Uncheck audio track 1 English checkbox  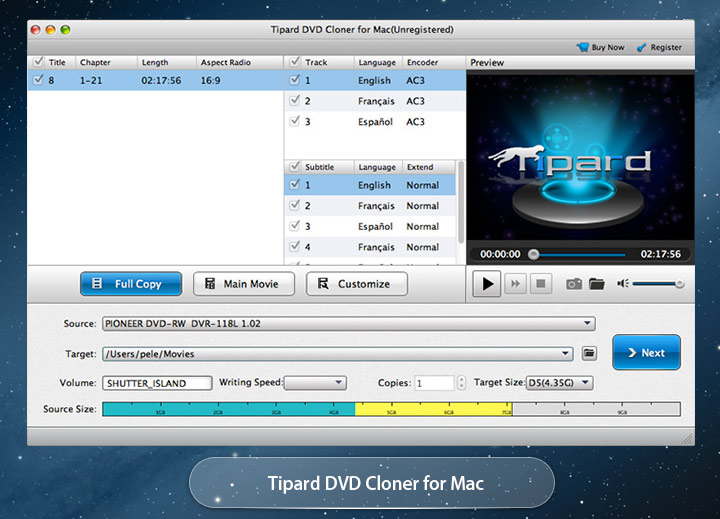click(295, 79)
